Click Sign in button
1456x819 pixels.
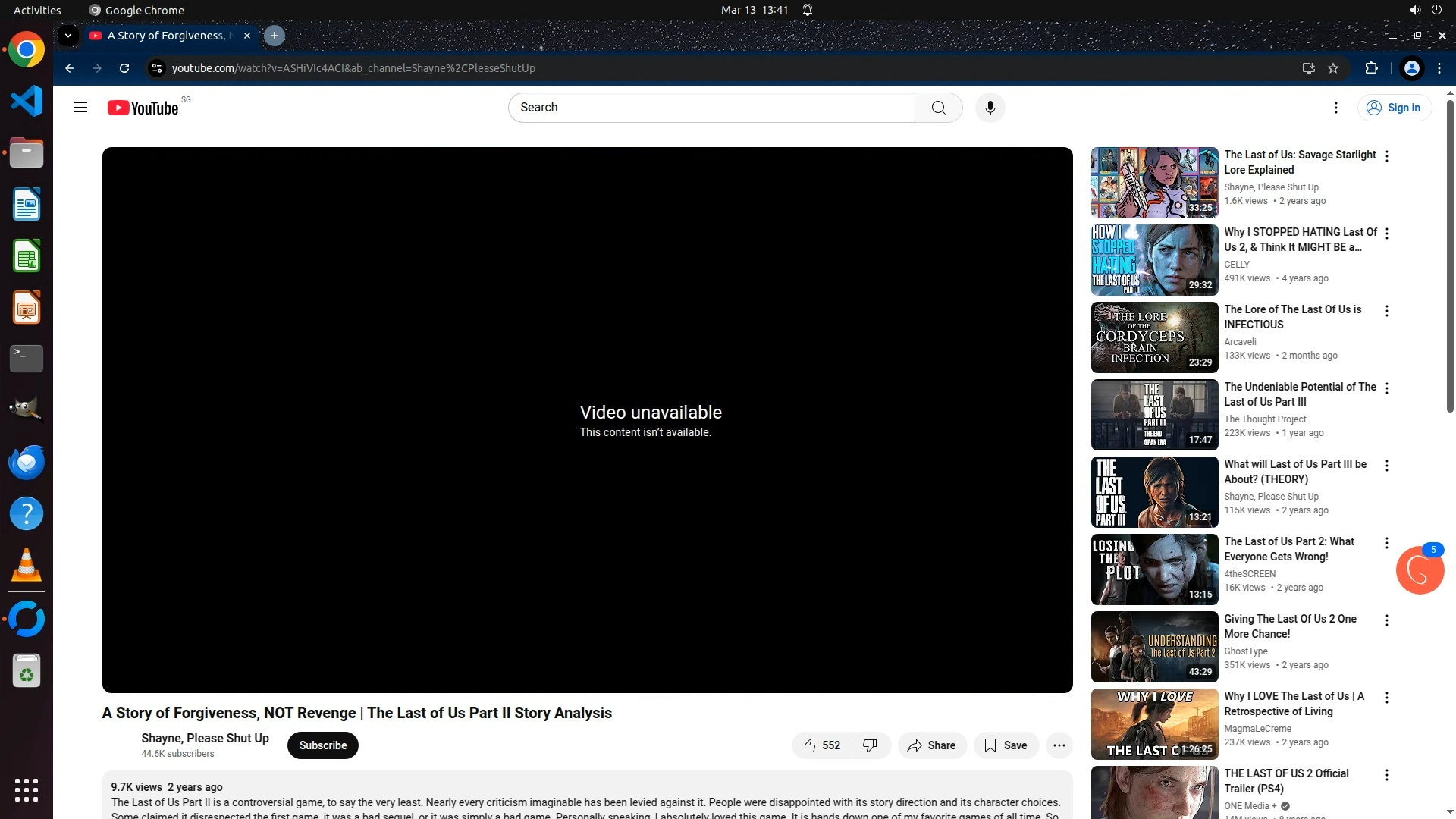(x=1394, y=108)
